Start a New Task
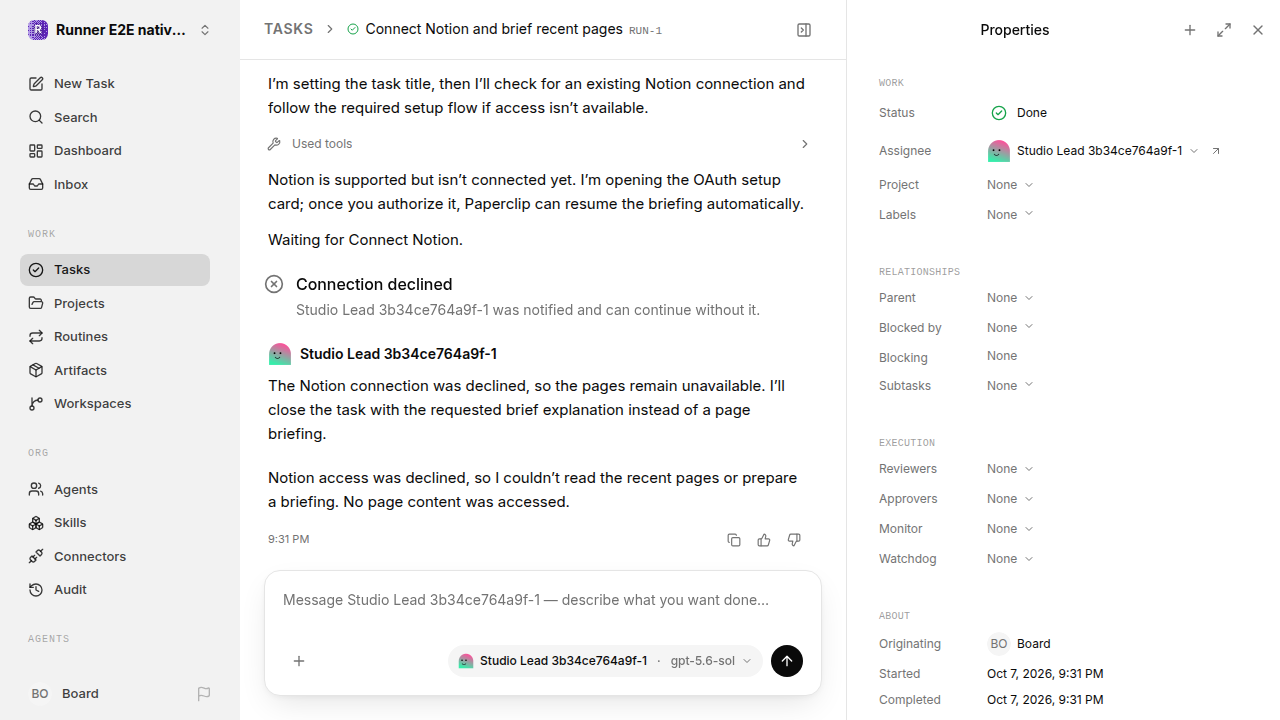Screen dimensions: 1280x720 115,84
